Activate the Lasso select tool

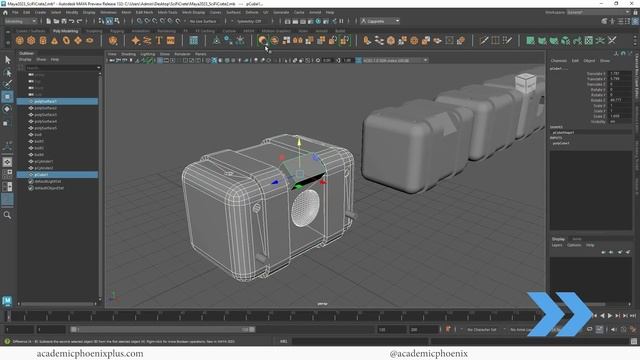click(x=7, y=73)
